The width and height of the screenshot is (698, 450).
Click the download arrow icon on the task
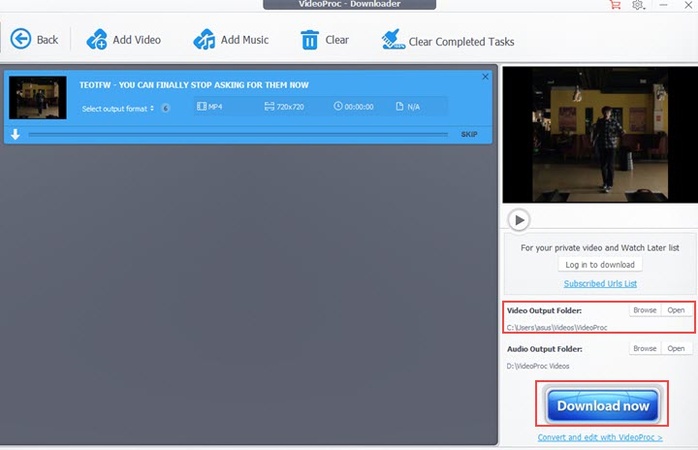[16, 134]
